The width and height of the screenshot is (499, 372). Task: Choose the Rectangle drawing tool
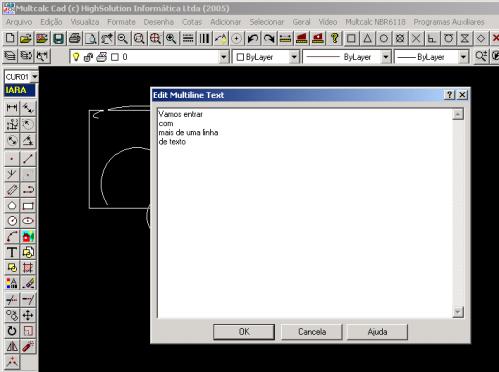(x=28, y=205)
